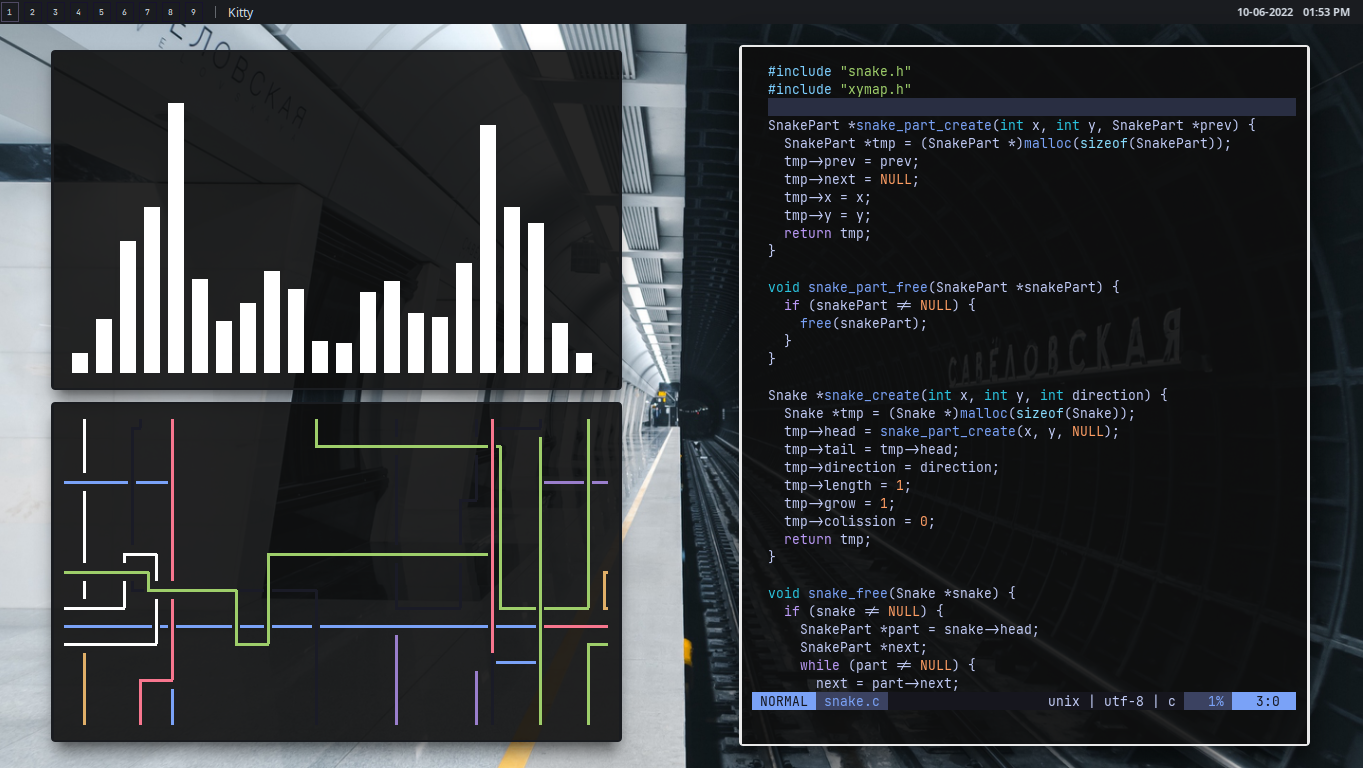The height and width of the screenshot is (768, 1363).
Task: Click the line "tmp->tail = tmp->head;"
Action: point(872,449)
